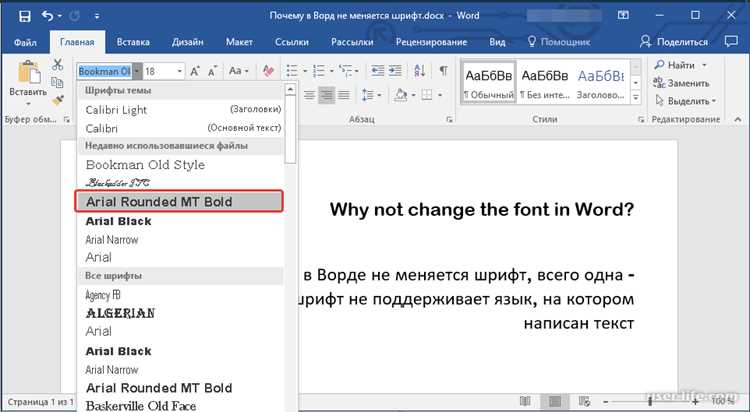Click the Bookman Old Style font name field
Viewport: 750px width, 412px height.
(x=105, y=71)
